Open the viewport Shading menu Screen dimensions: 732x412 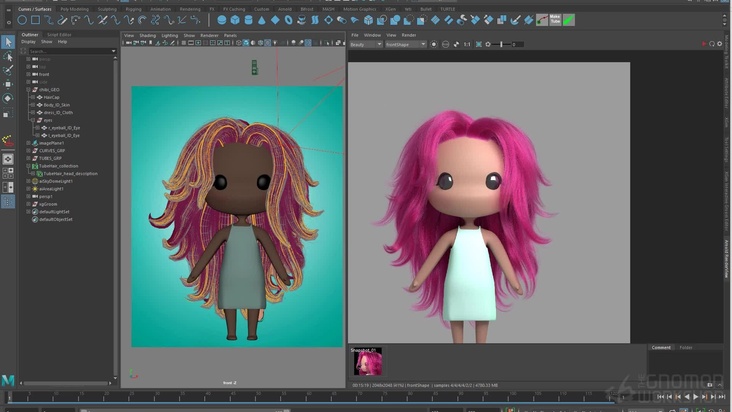coord(147,35)
